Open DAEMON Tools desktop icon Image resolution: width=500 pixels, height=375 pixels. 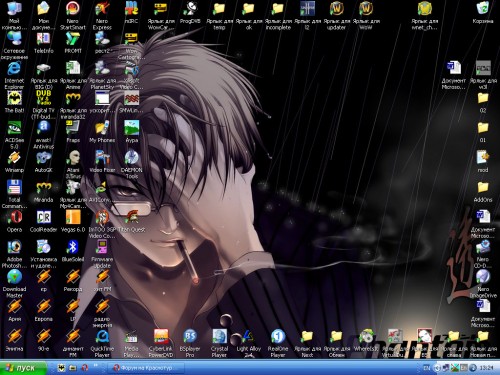pos(131,158)
